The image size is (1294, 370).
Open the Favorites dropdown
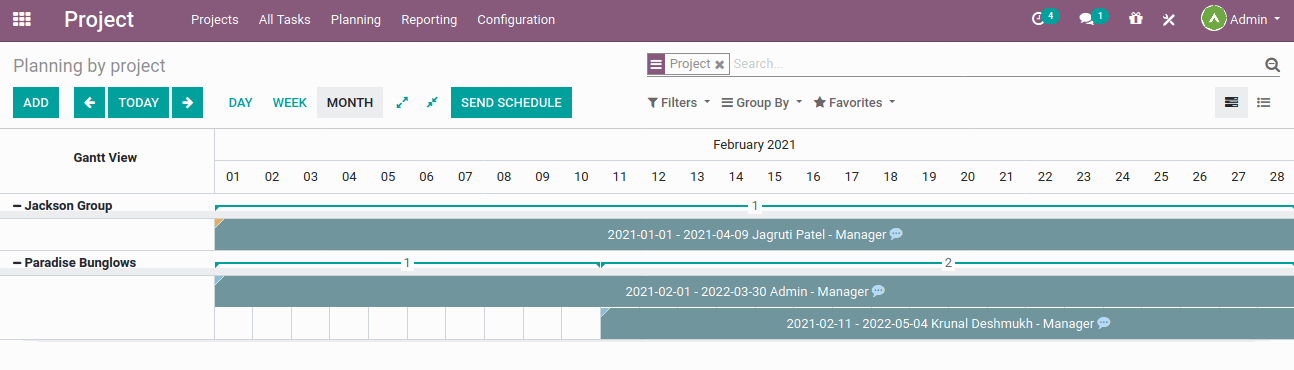[854, 102]
